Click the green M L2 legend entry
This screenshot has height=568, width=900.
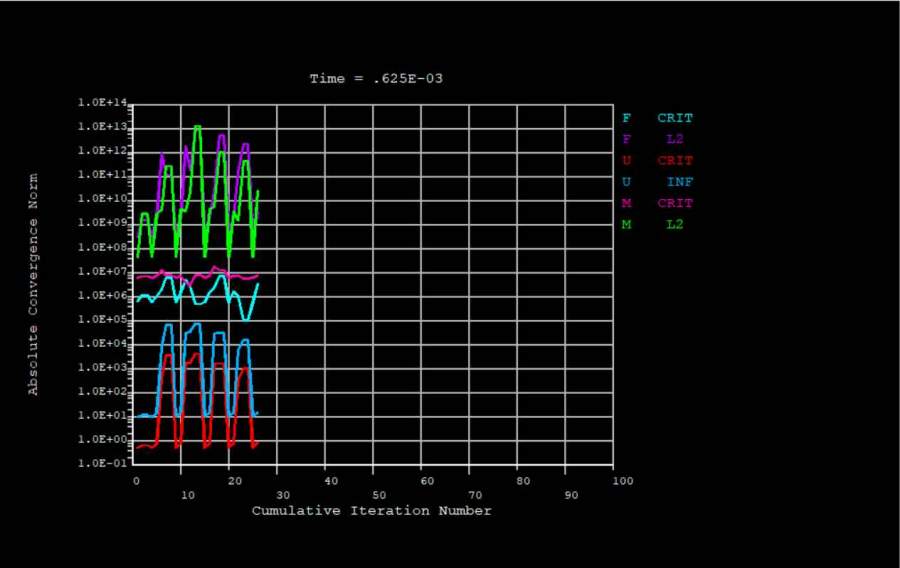(657, 225)
